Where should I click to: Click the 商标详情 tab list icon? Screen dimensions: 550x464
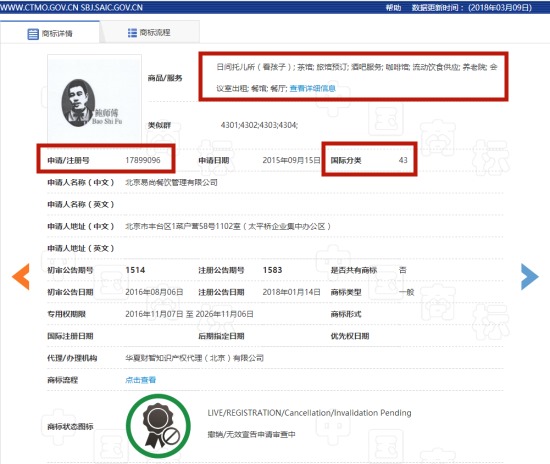coord(33,34)
